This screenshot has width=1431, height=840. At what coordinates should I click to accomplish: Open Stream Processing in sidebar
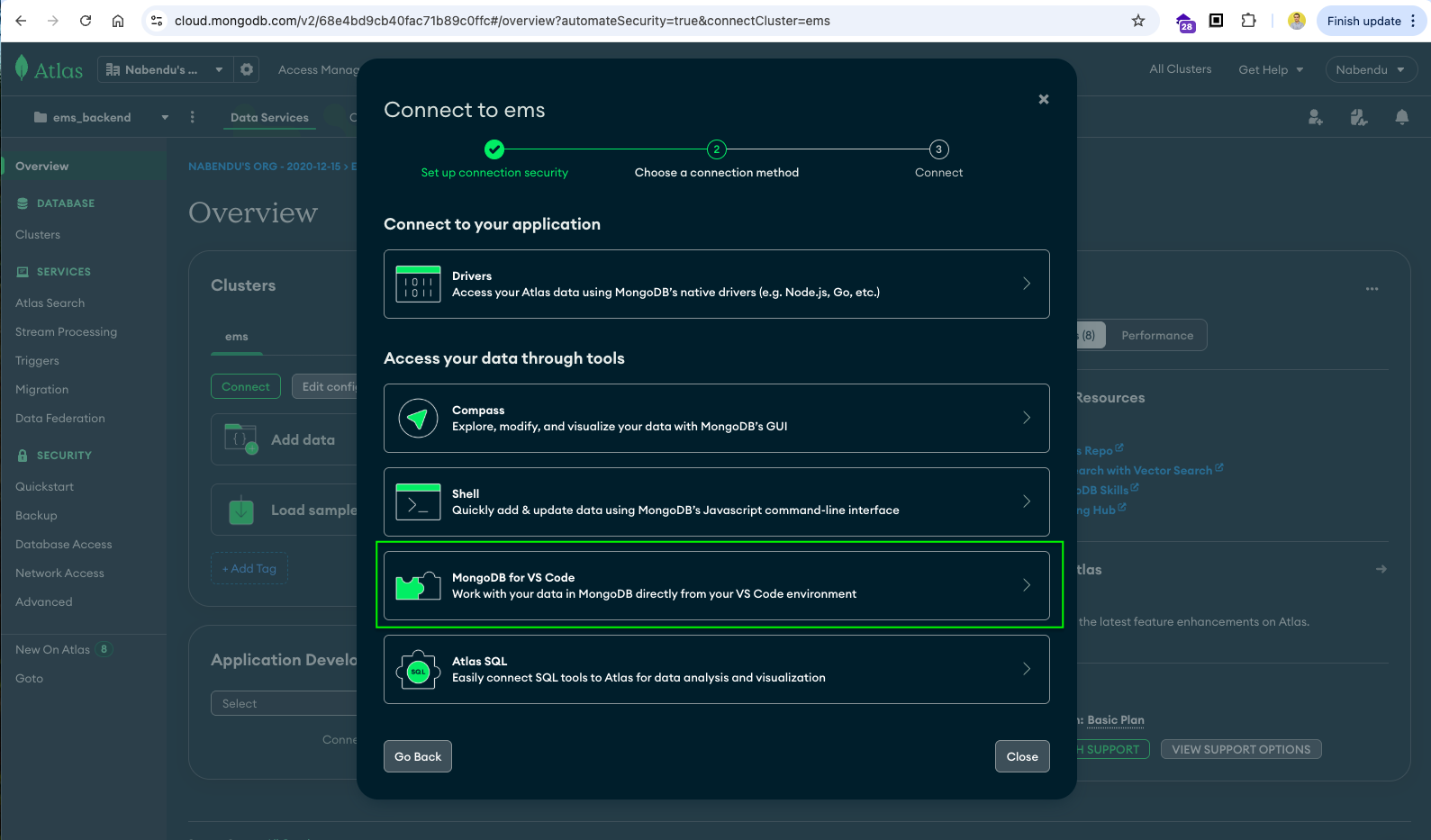point(66,332)
